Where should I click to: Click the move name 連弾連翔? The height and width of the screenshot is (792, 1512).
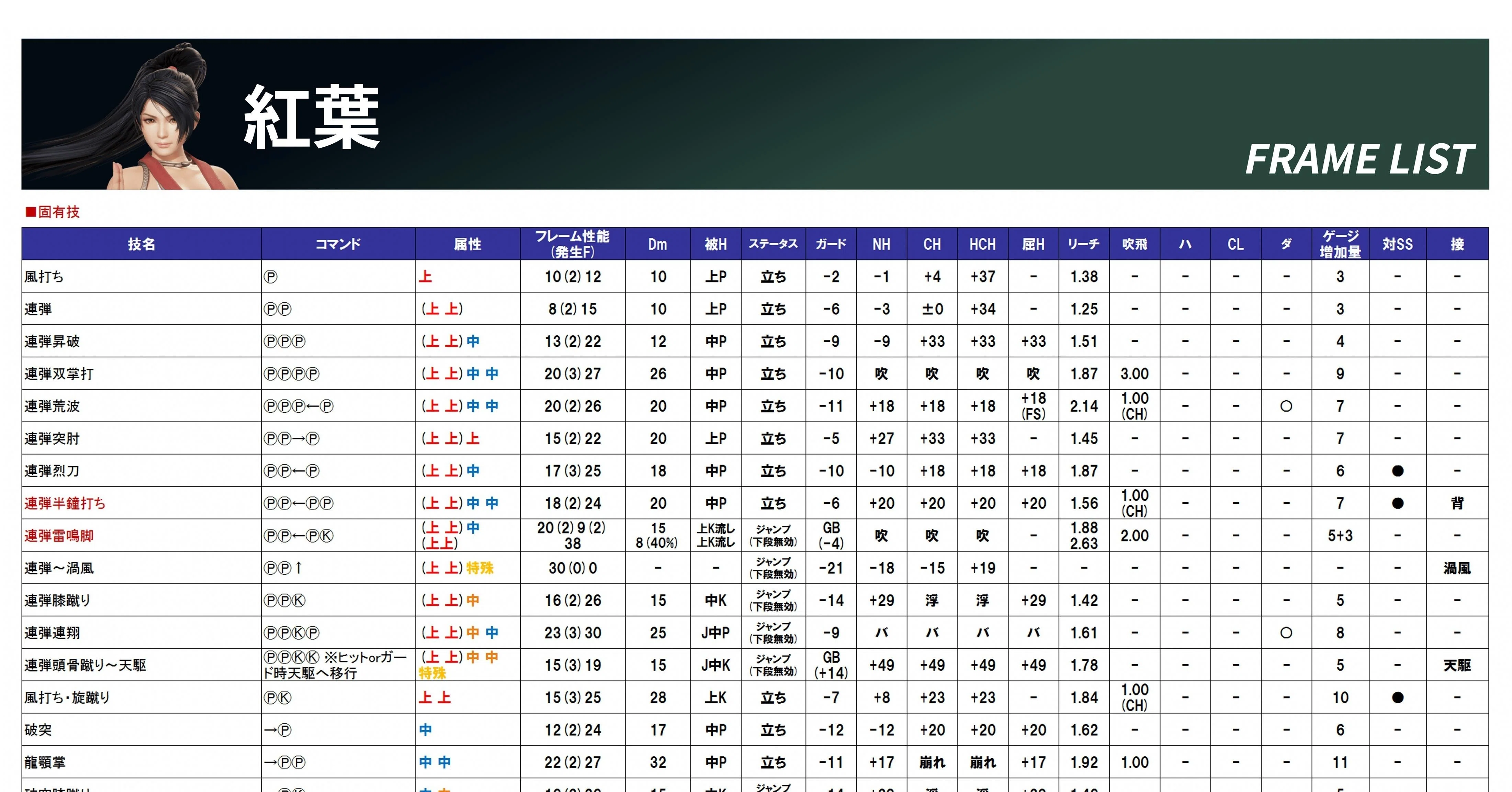pyautogui.click(x=52, y=633)
